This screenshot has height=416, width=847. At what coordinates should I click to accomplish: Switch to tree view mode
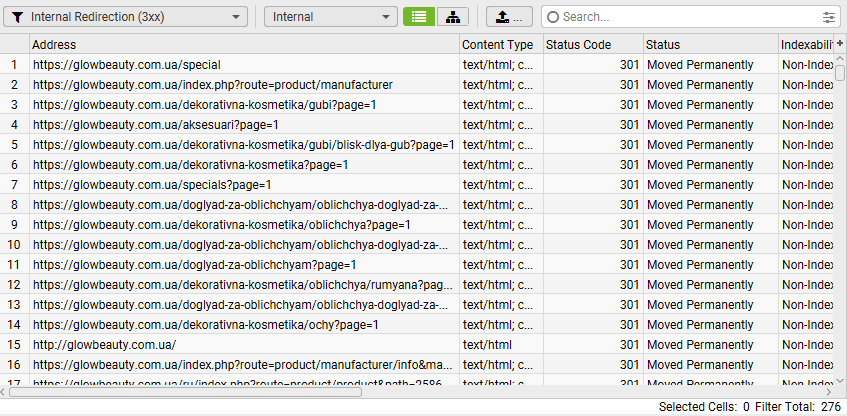[453, 17]
